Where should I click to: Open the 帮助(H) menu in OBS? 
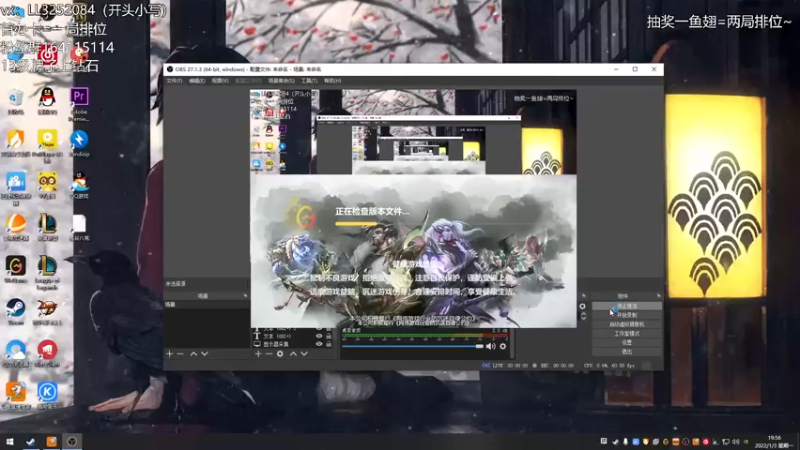pyautogui.click(x=332, y=81)
